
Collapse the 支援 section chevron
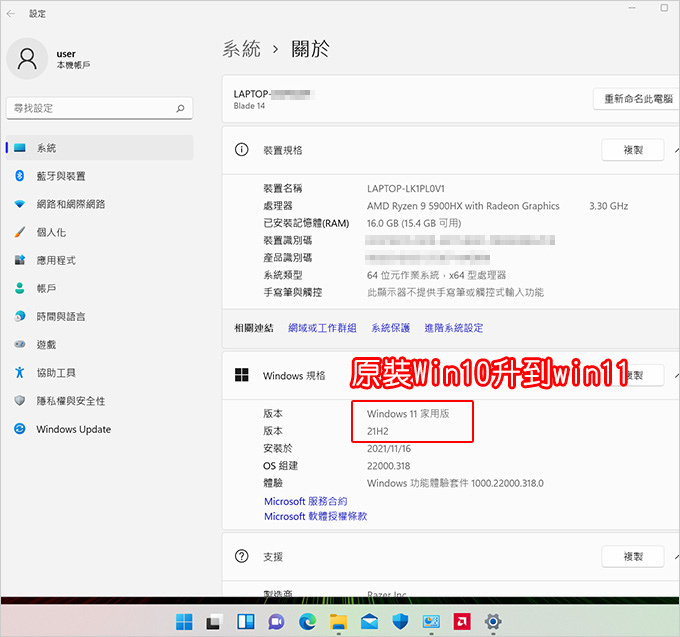(677, 556)
